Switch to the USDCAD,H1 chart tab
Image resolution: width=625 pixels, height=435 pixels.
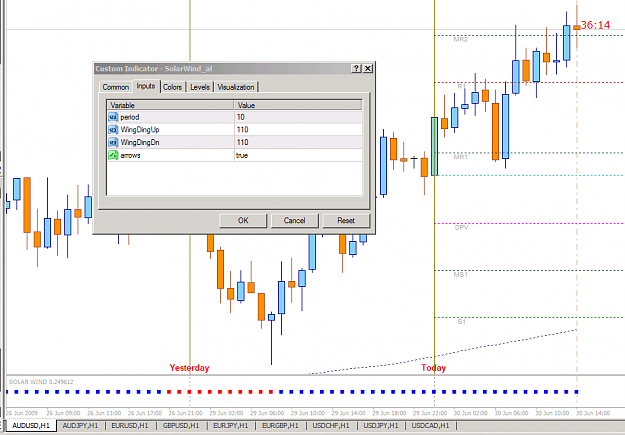tap(431, 426)
